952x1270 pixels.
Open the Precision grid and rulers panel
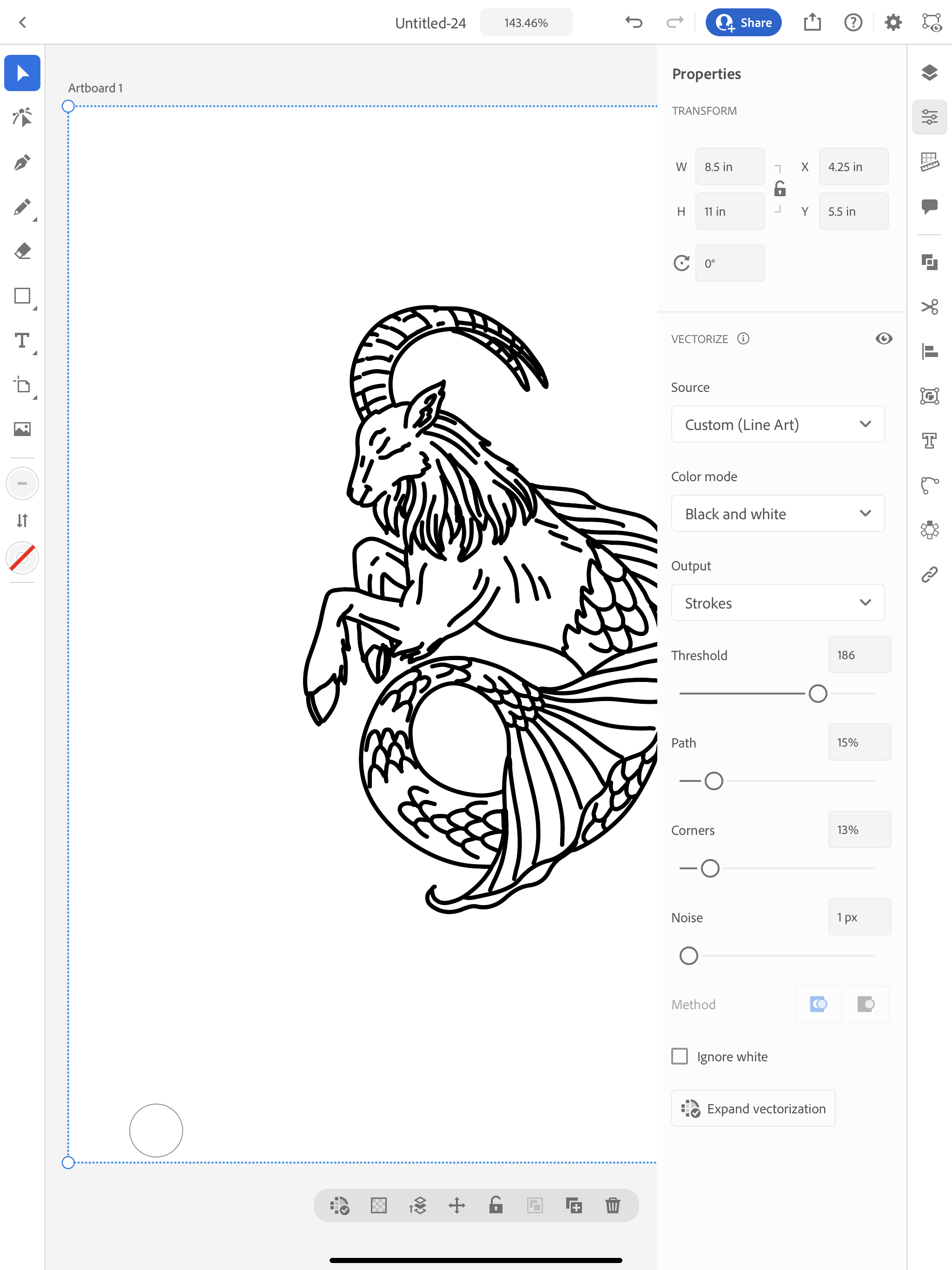[x=930, y=163]
